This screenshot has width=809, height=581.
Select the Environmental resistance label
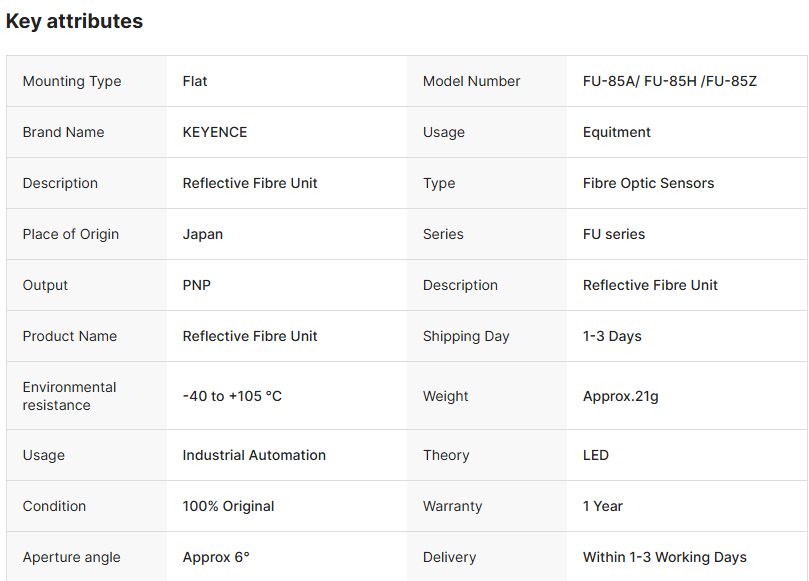[70, 396]
